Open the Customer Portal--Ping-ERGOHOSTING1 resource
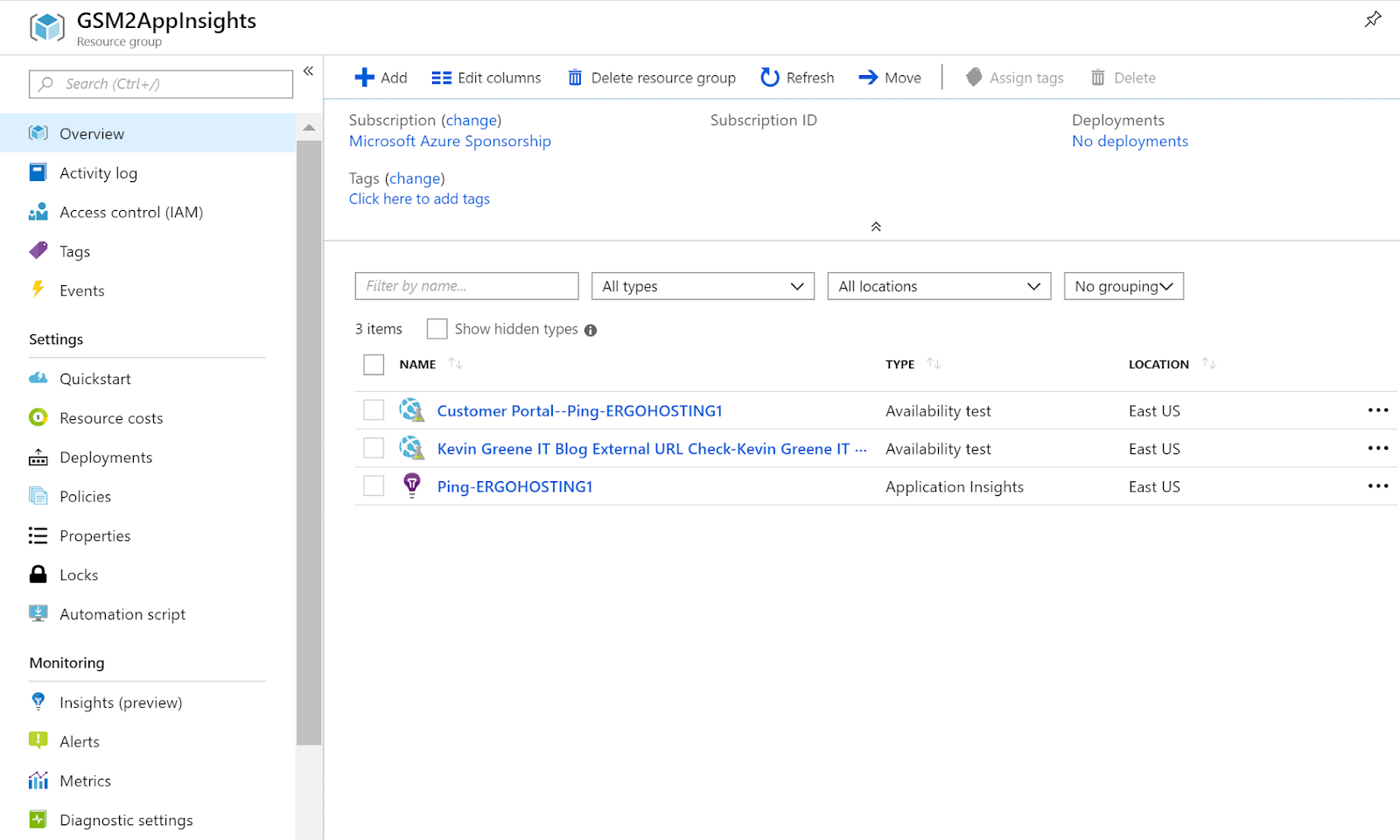The width and height of the screenshot is (1400, 840). point(579,409)
